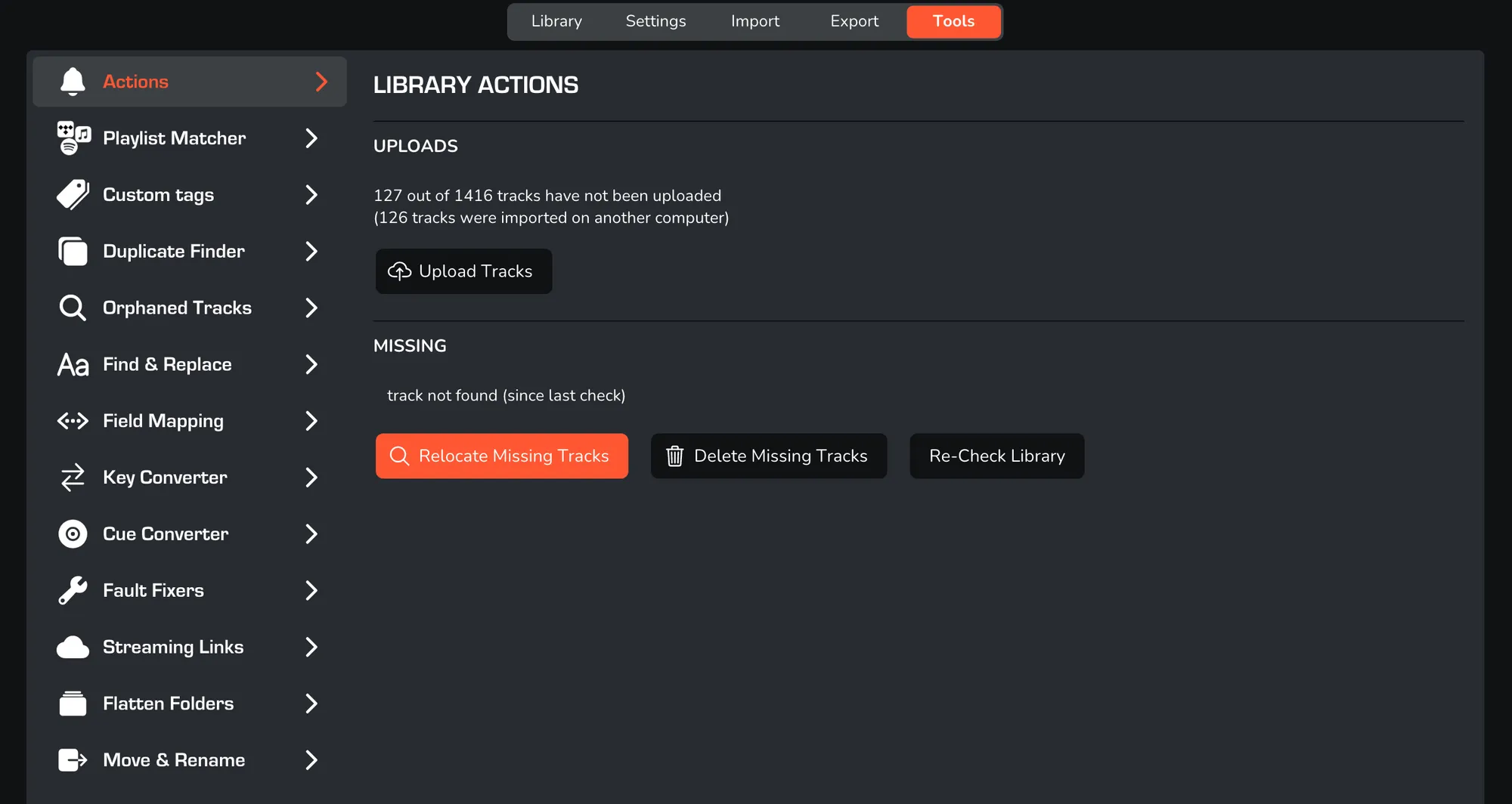
Task: Click the Actions bell icon
Action: [73, 82]
